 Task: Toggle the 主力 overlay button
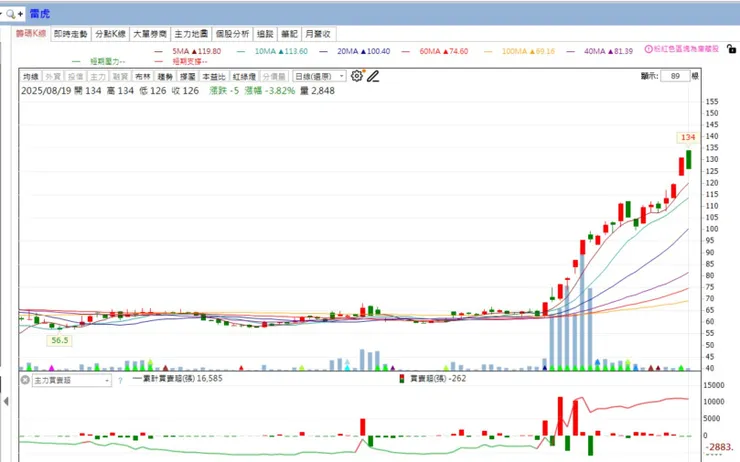[x=98, y=76]
